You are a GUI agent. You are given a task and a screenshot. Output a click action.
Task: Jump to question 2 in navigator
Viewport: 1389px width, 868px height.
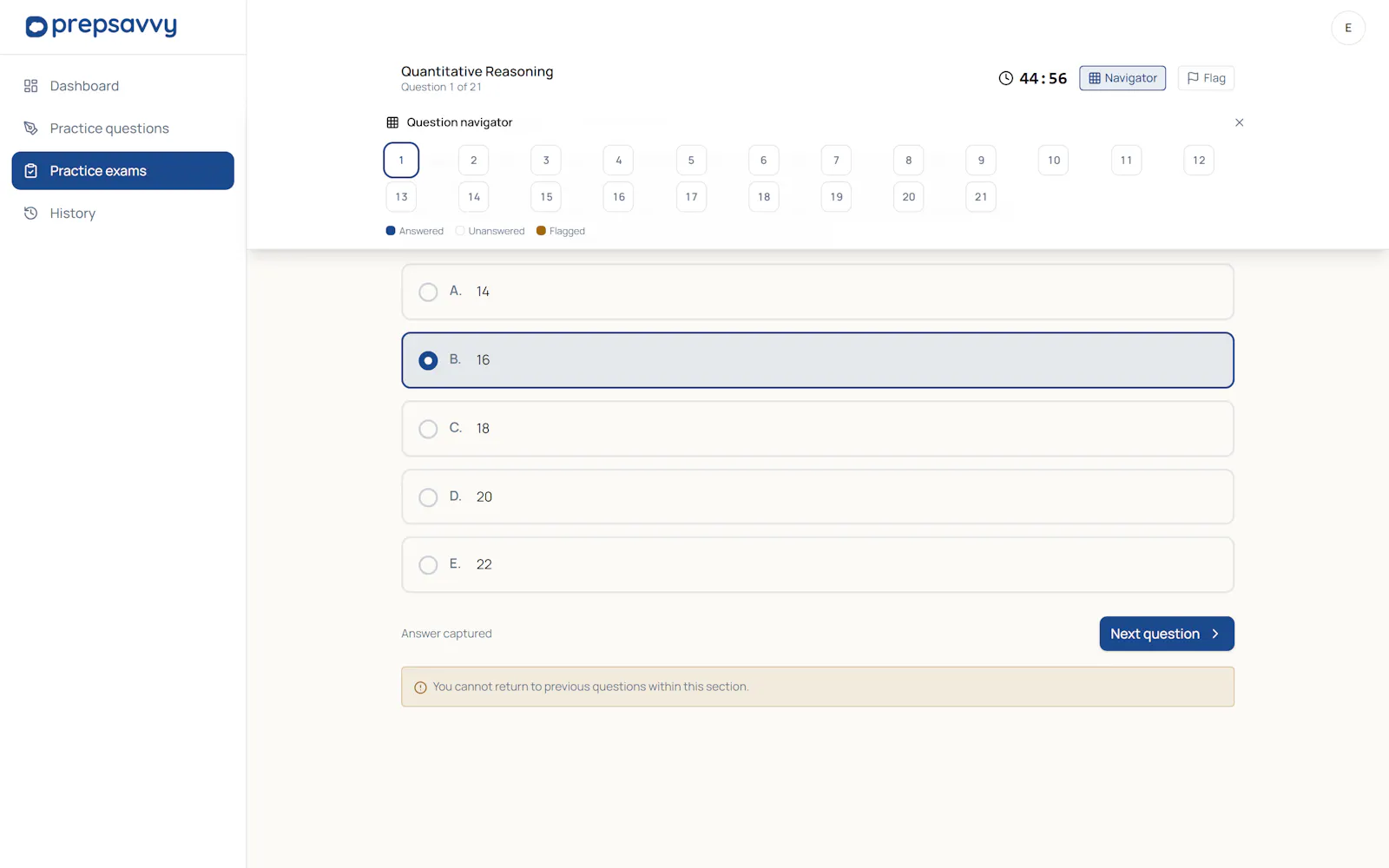pyautogui.click(x=473, y=160)
